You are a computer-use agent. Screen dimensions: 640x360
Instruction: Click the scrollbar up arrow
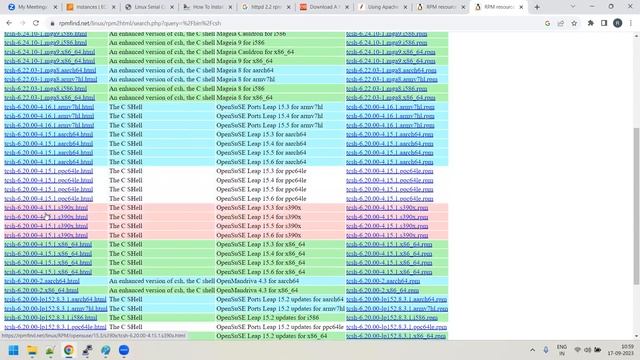[x=636, y=36]
